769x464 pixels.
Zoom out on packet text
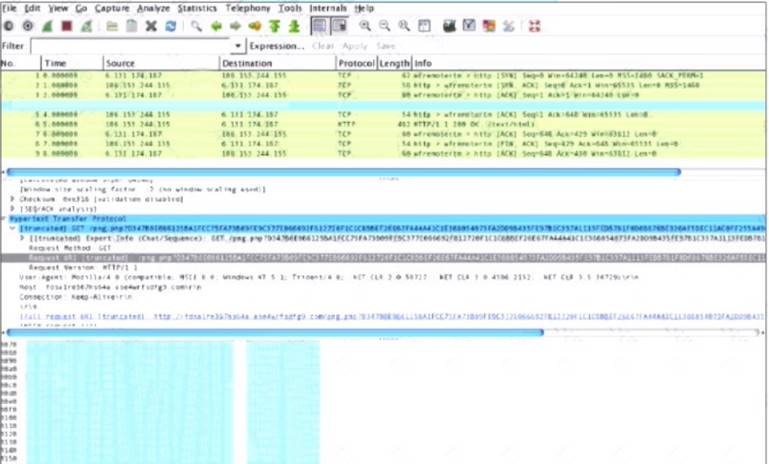click(x=384, y=26)
